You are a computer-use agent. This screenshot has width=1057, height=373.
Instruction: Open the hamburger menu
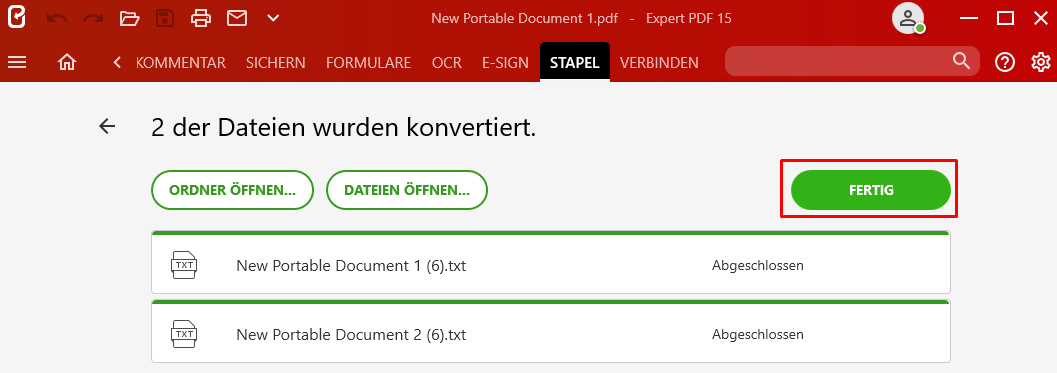pos(17,63)
